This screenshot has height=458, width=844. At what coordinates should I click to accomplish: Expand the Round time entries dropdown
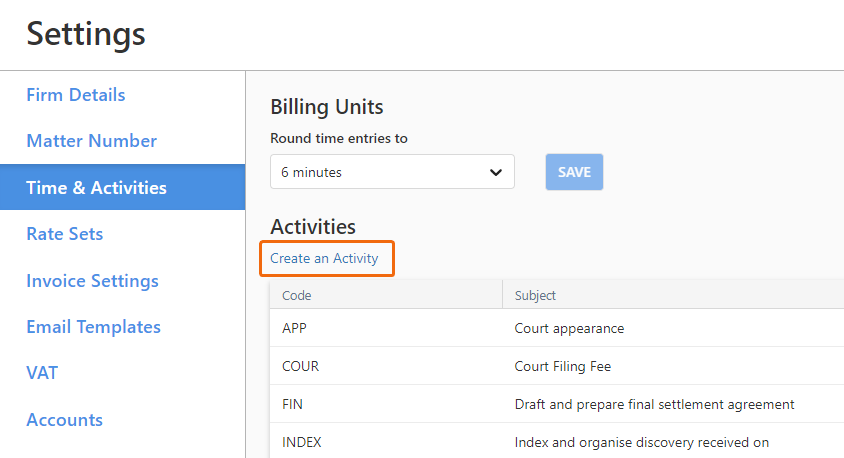392,172
